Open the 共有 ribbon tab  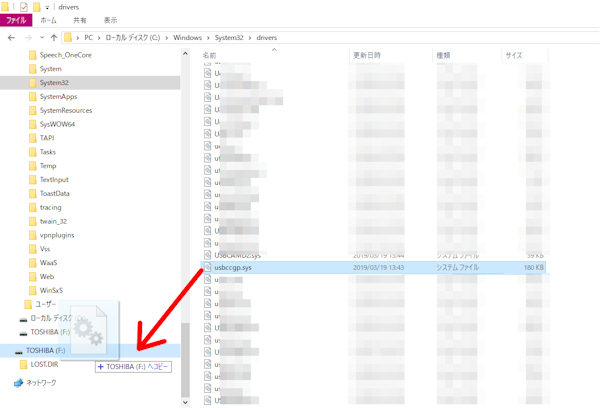point(80,20)
